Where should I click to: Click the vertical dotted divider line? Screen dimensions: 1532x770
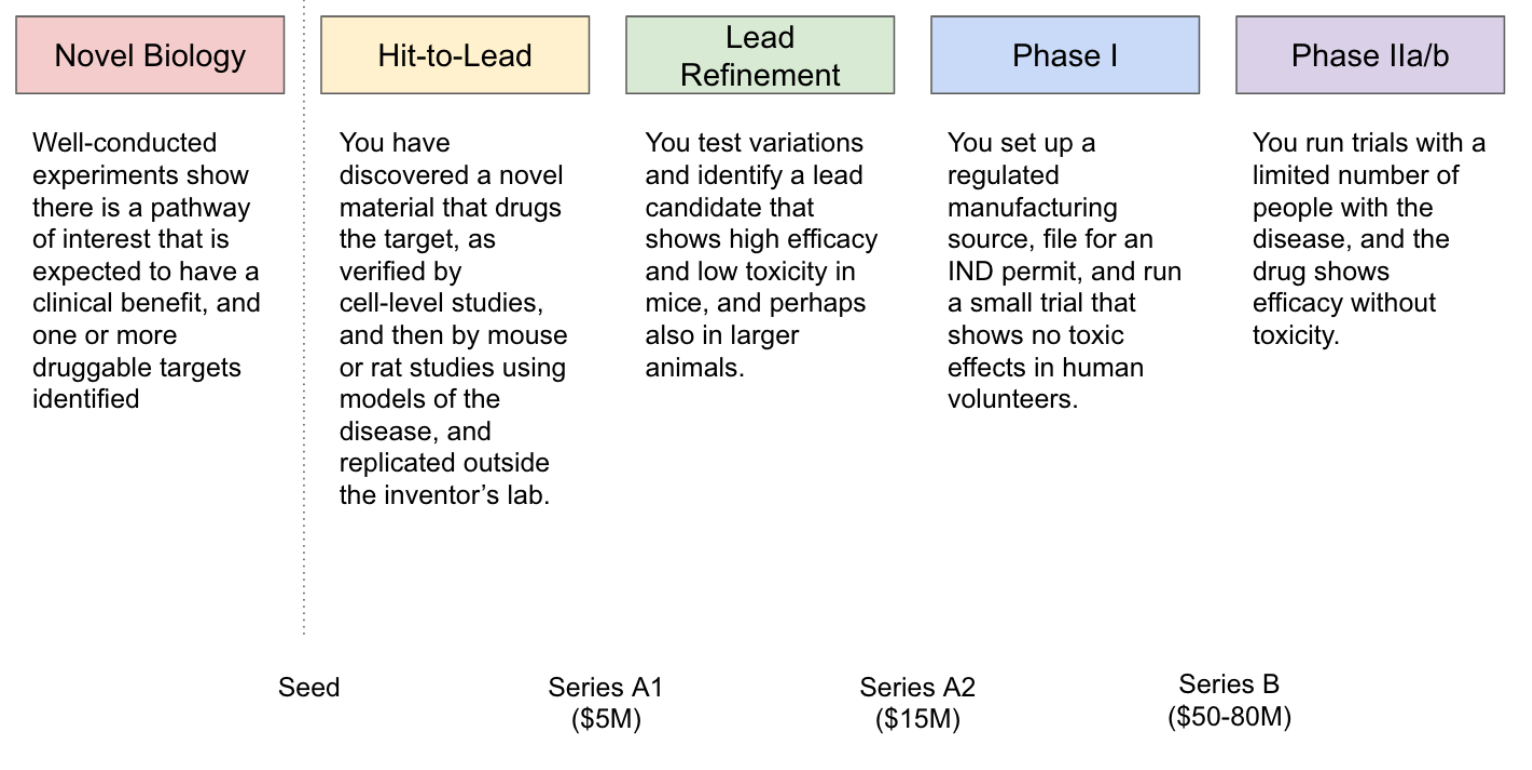[304, 317]
